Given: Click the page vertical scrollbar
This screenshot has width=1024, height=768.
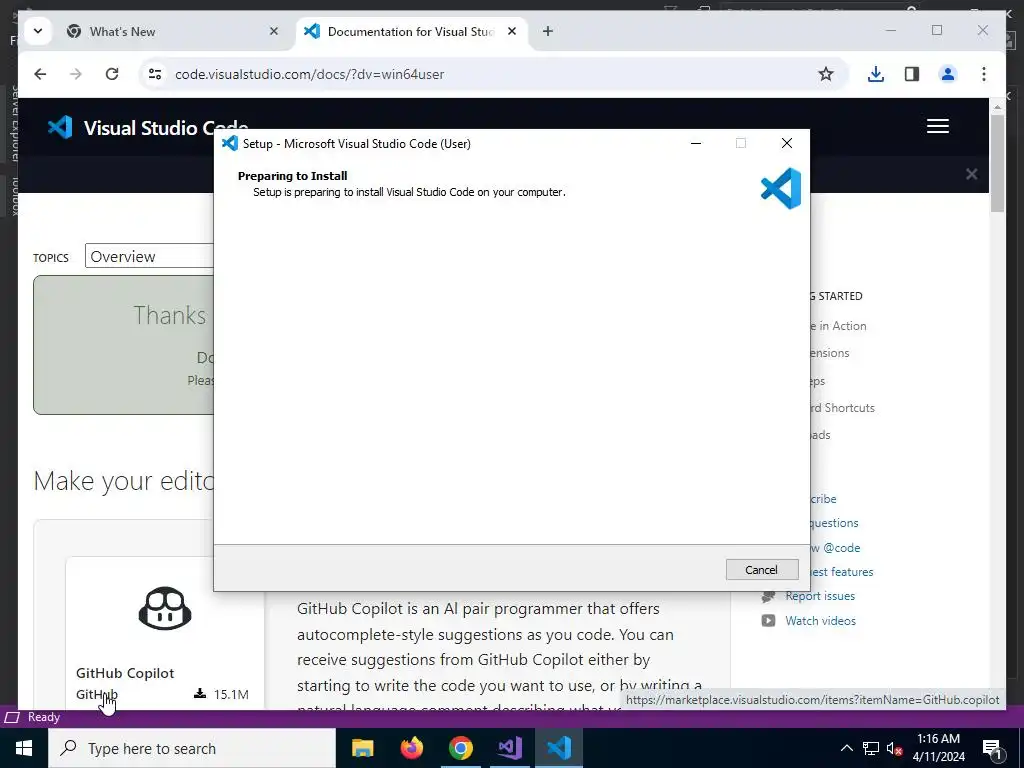Looking at the screenshot, I should pos(997,163).
